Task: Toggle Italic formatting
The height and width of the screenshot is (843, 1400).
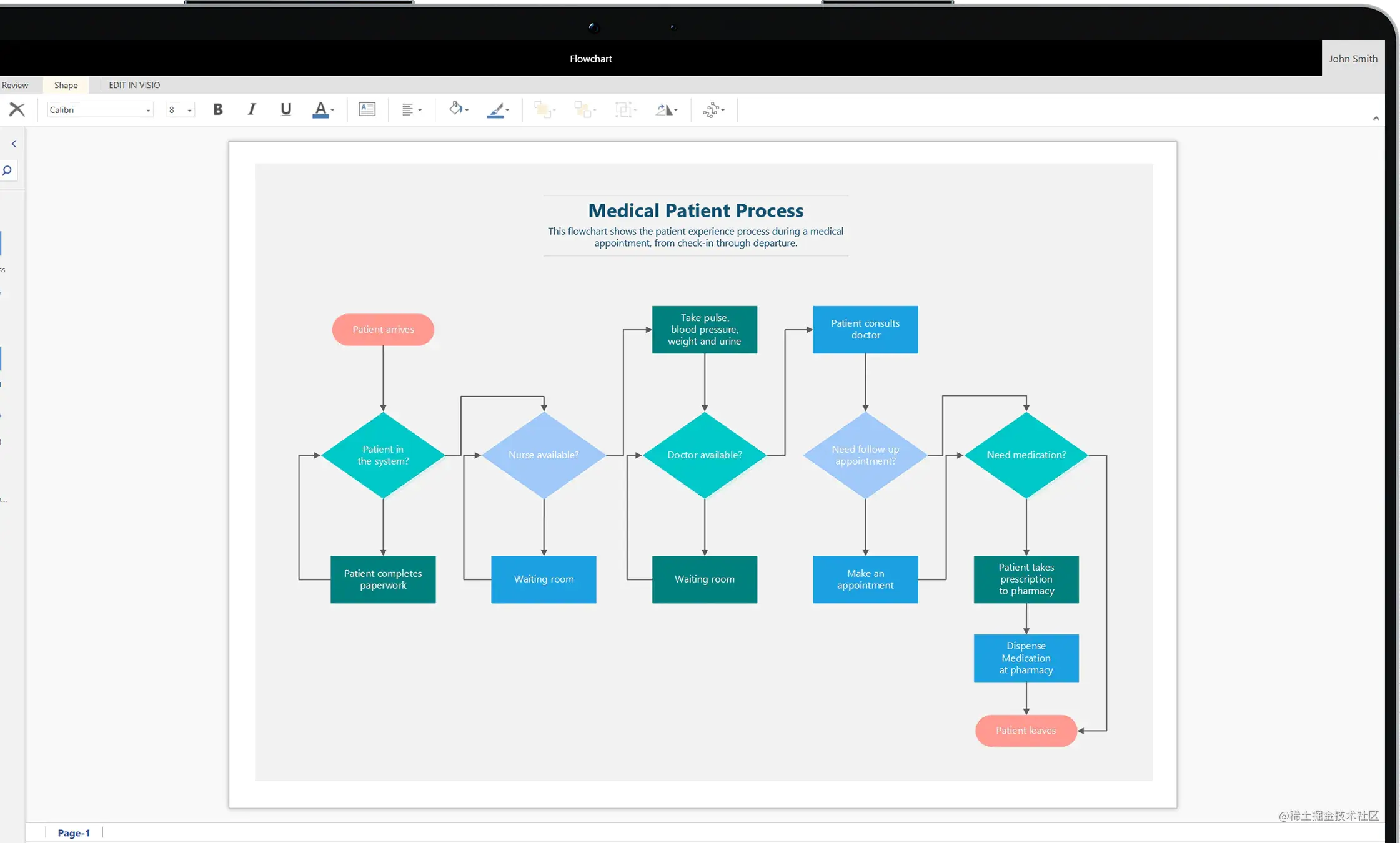Action: 251,110
